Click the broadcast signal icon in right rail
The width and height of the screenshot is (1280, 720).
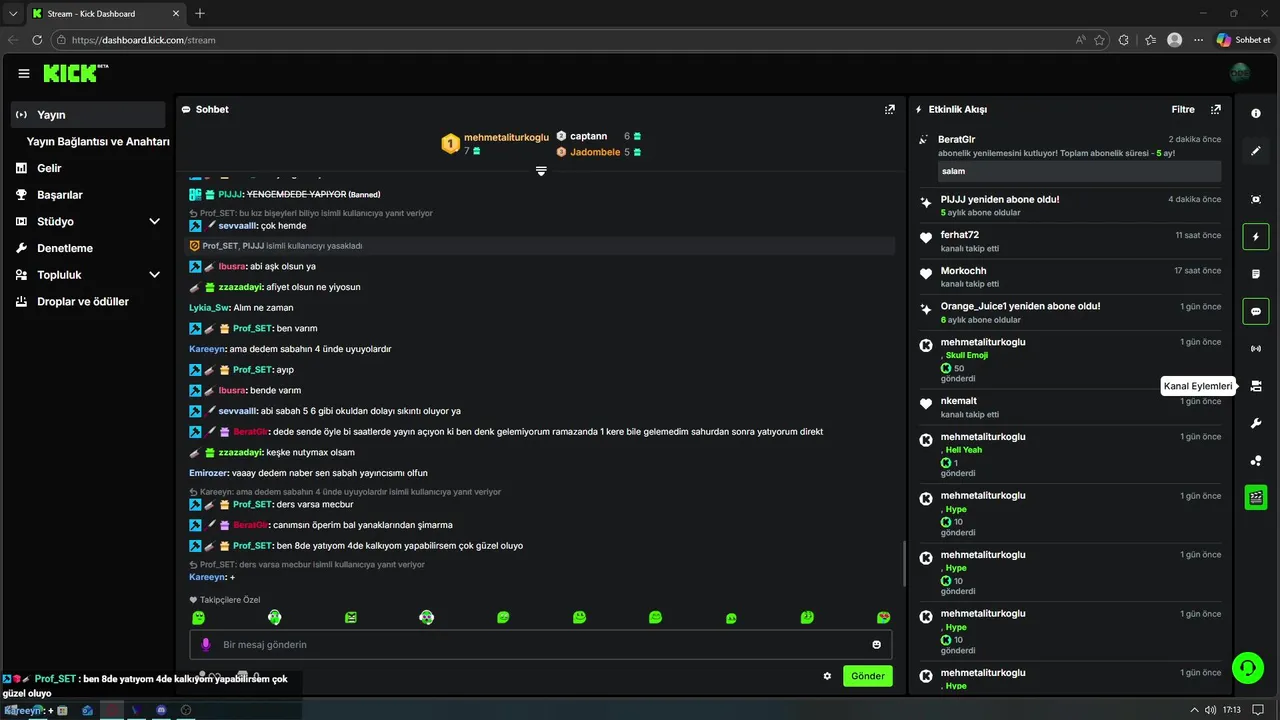point(1256,349)
